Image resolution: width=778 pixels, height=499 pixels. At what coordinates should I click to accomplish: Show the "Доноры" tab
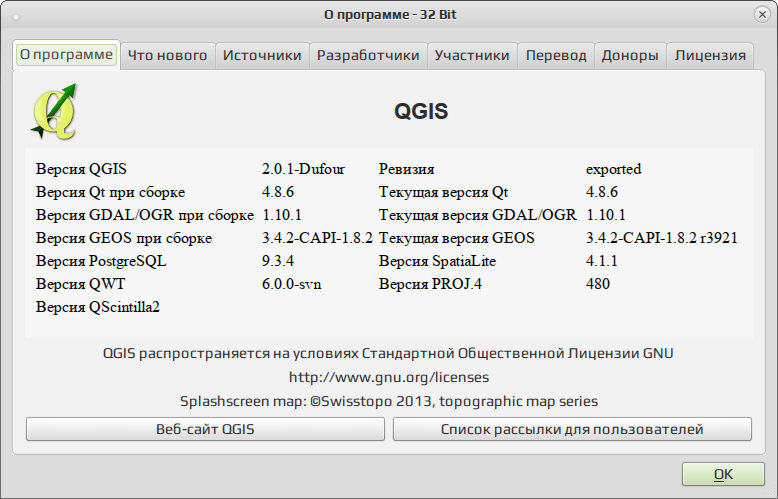[630, 55]
